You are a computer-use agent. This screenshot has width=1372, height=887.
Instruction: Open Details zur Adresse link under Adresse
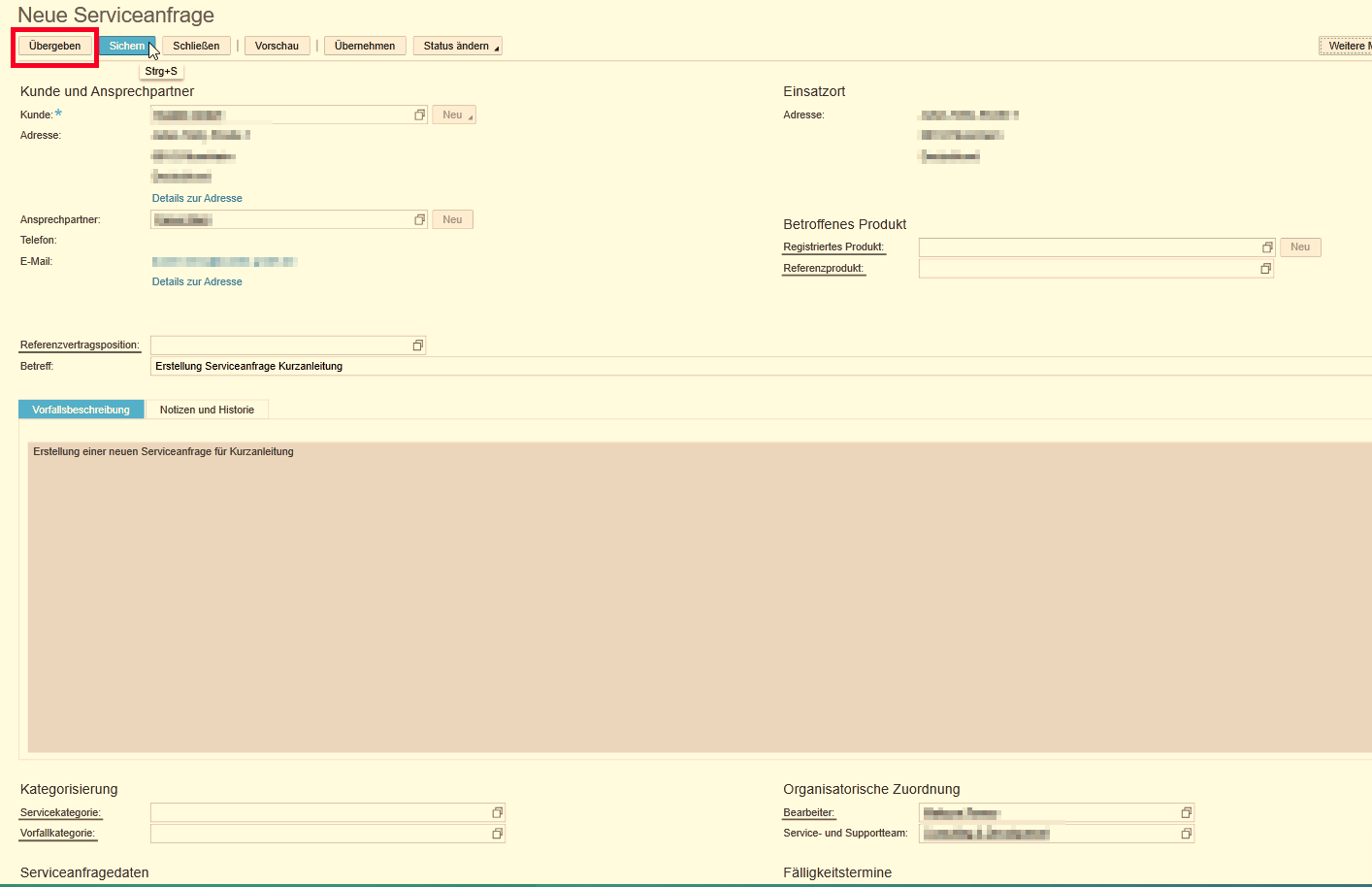pyautogui.click(x=197, y=198)
